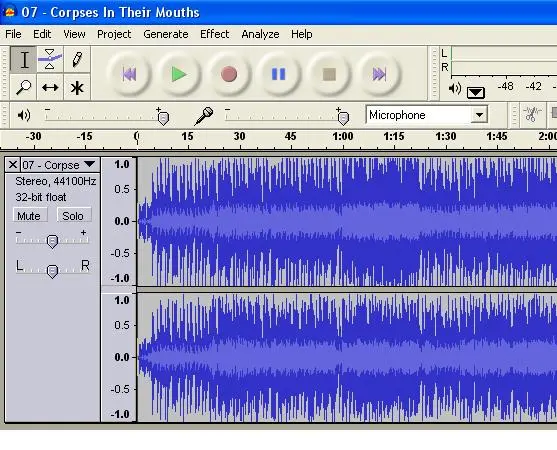Viewport: 557px width, 450px height.
Task: Select the Multi-tool asterisk icon
Action: coord(77,87)
